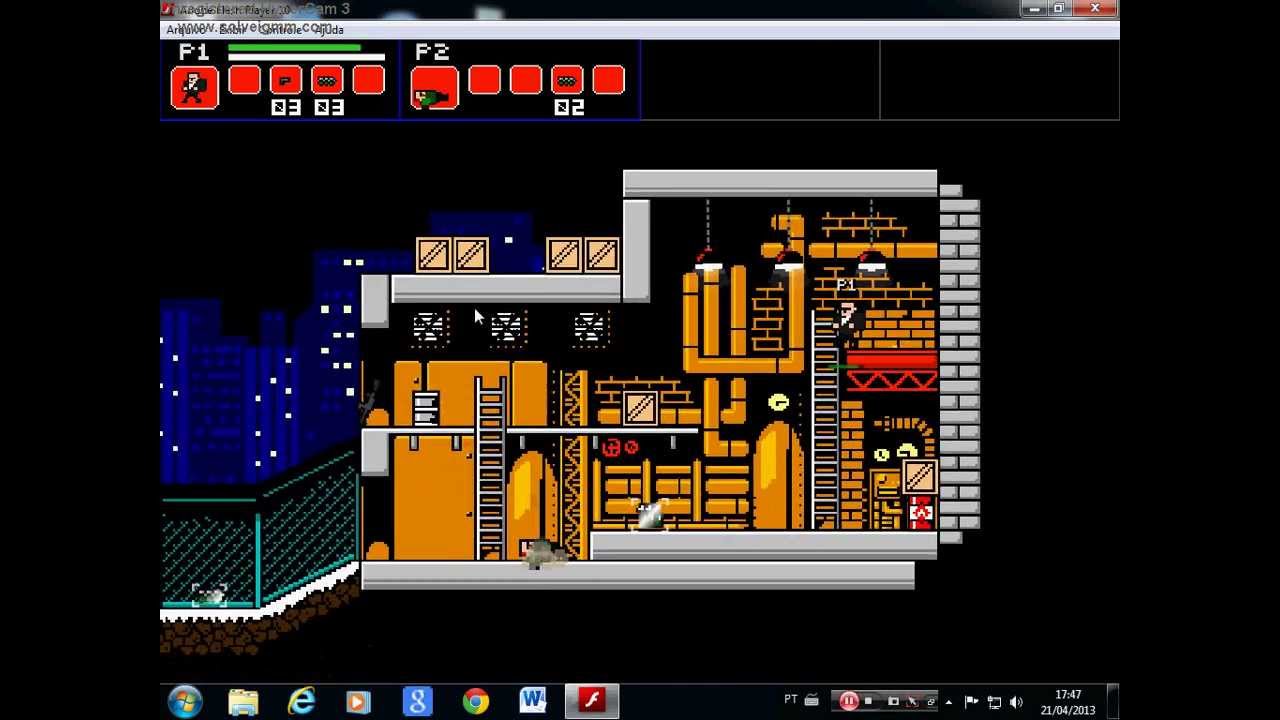Click the P1 marker above player

click(845, 286)
